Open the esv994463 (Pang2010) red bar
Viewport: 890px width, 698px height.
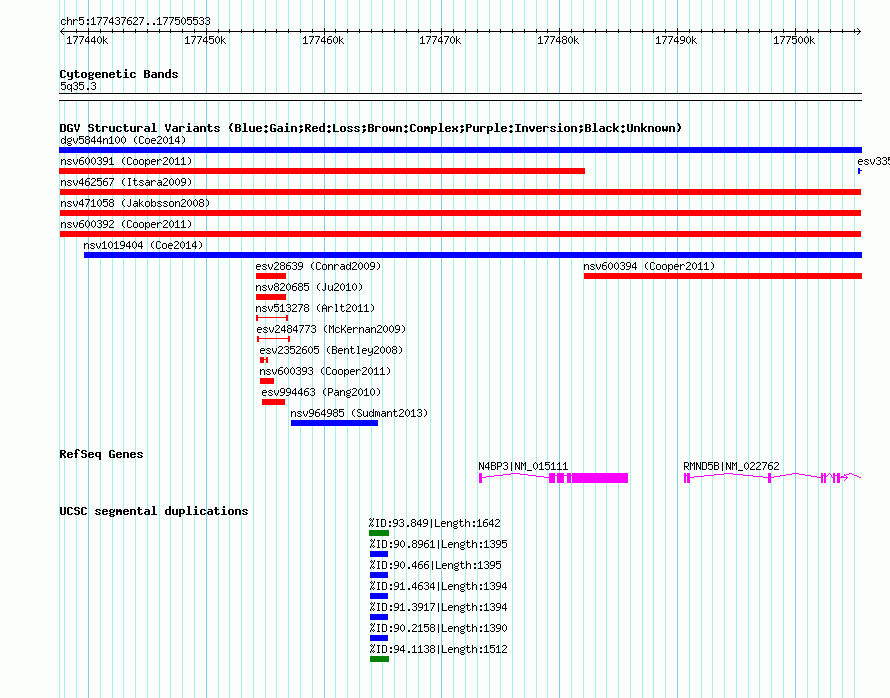(x=274, y=402)
